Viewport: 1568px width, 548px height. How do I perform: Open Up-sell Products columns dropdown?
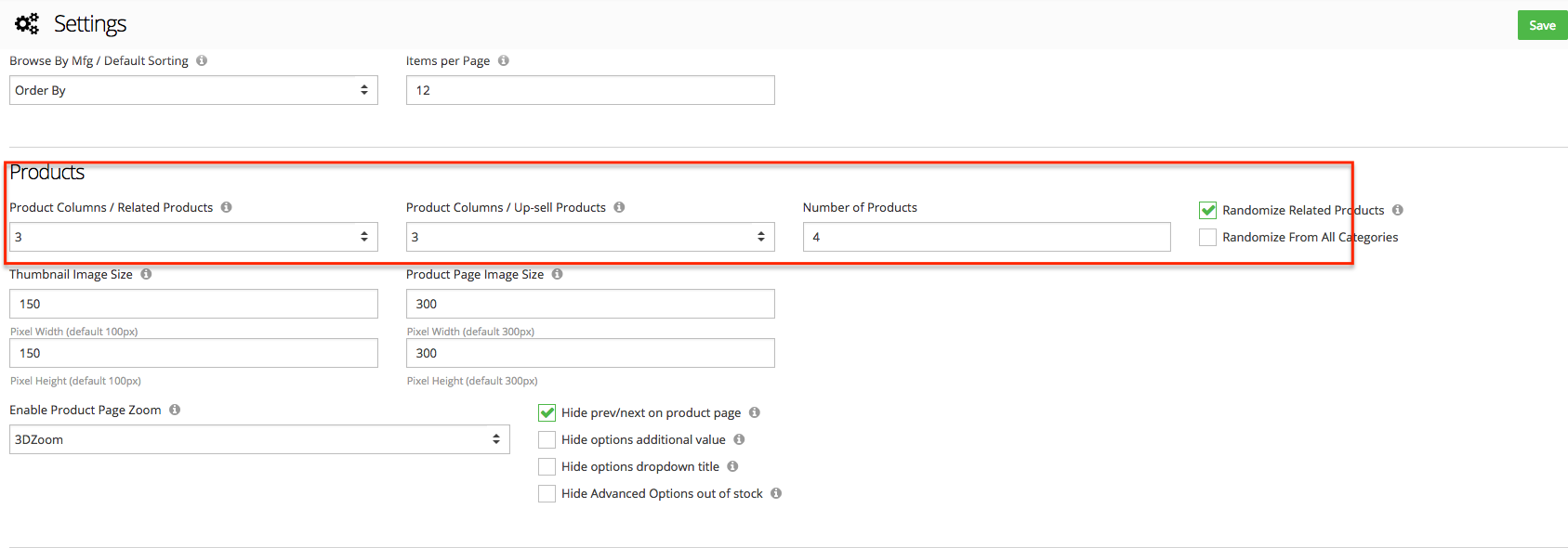(590, 237)
